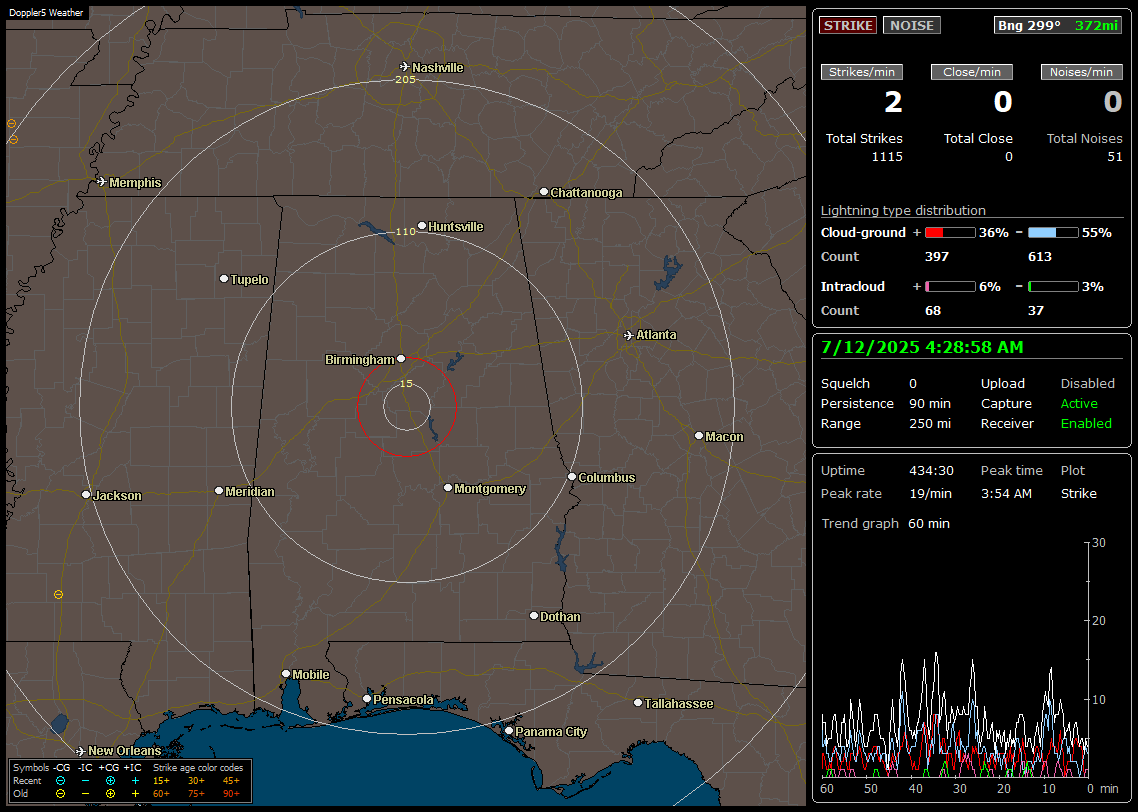Click the New Orleans airport plane icon
This screenshot has height=812, width=1138.
[81, 750]
